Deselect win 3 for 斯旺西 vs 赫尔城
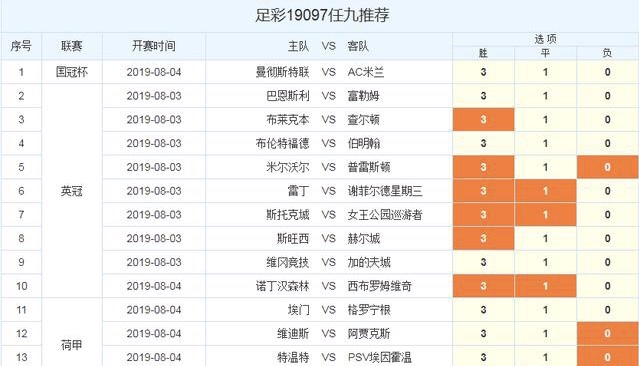Screen dimensions: 639x366 pyautogui.click(x=483, y=238)
